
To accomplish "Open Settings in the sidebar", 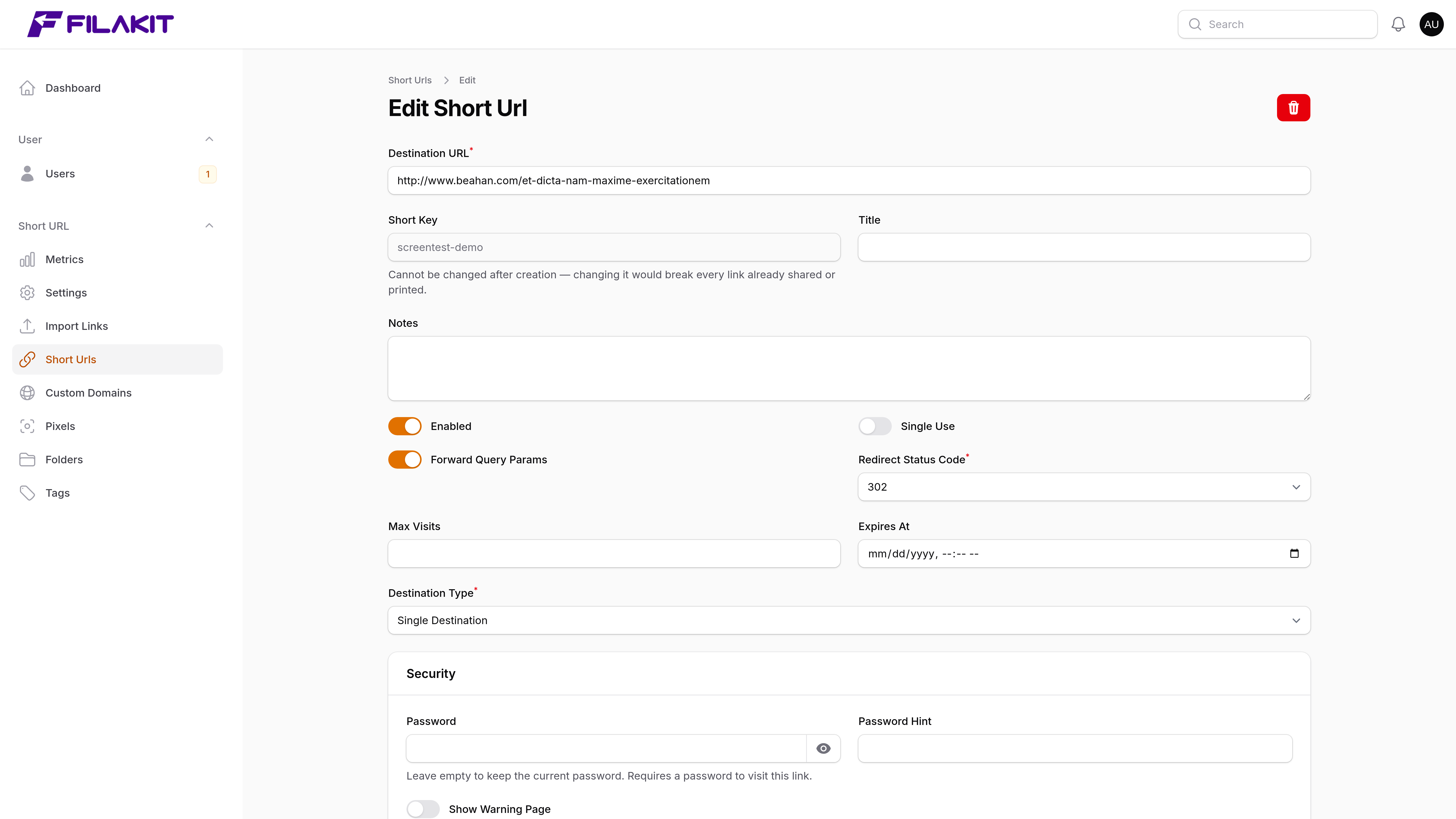I will tap(118, 293).
